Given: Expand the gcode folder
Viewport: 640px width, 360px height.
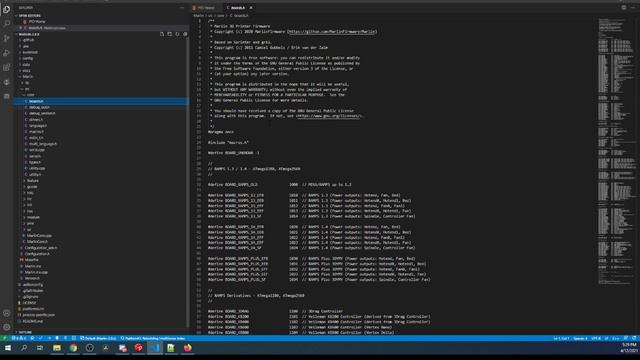Looking at the screenshot, I should 32,187.
